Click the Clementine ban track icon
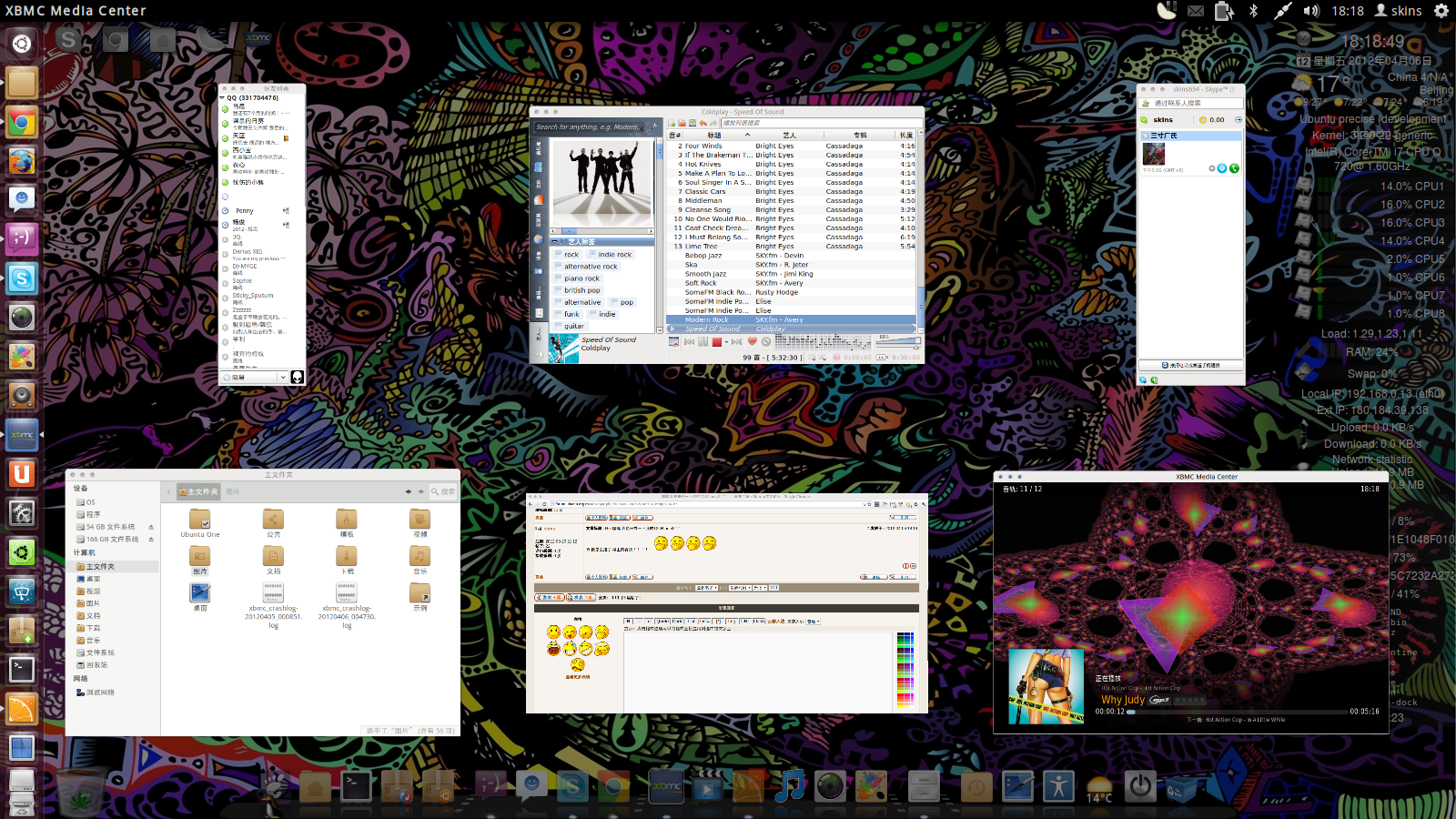Viewport: 1456px width, 819px height. [x=766, y=341]
